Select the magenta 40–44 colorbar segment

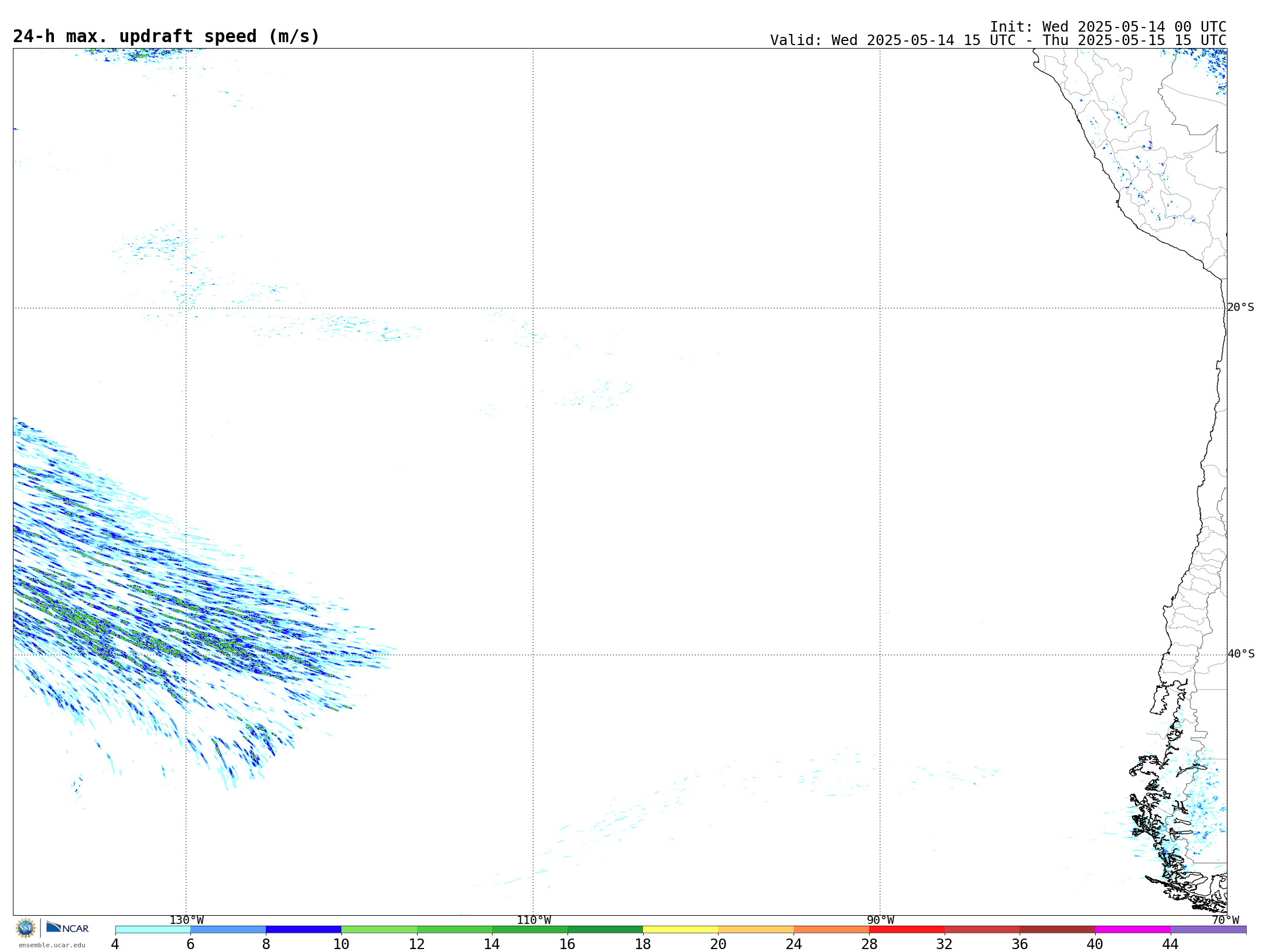pos(1133,930)
